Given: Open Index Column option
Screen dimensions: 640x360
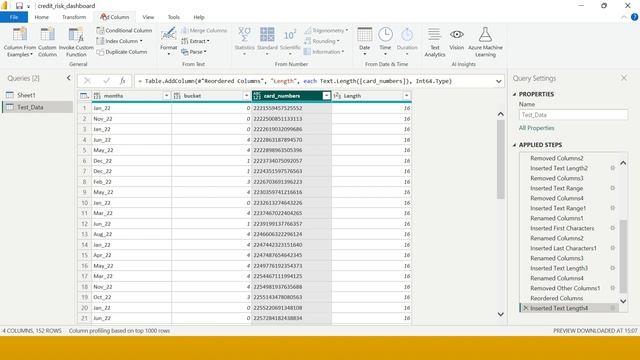Looking at the screenshot, I should click(120, 41).
